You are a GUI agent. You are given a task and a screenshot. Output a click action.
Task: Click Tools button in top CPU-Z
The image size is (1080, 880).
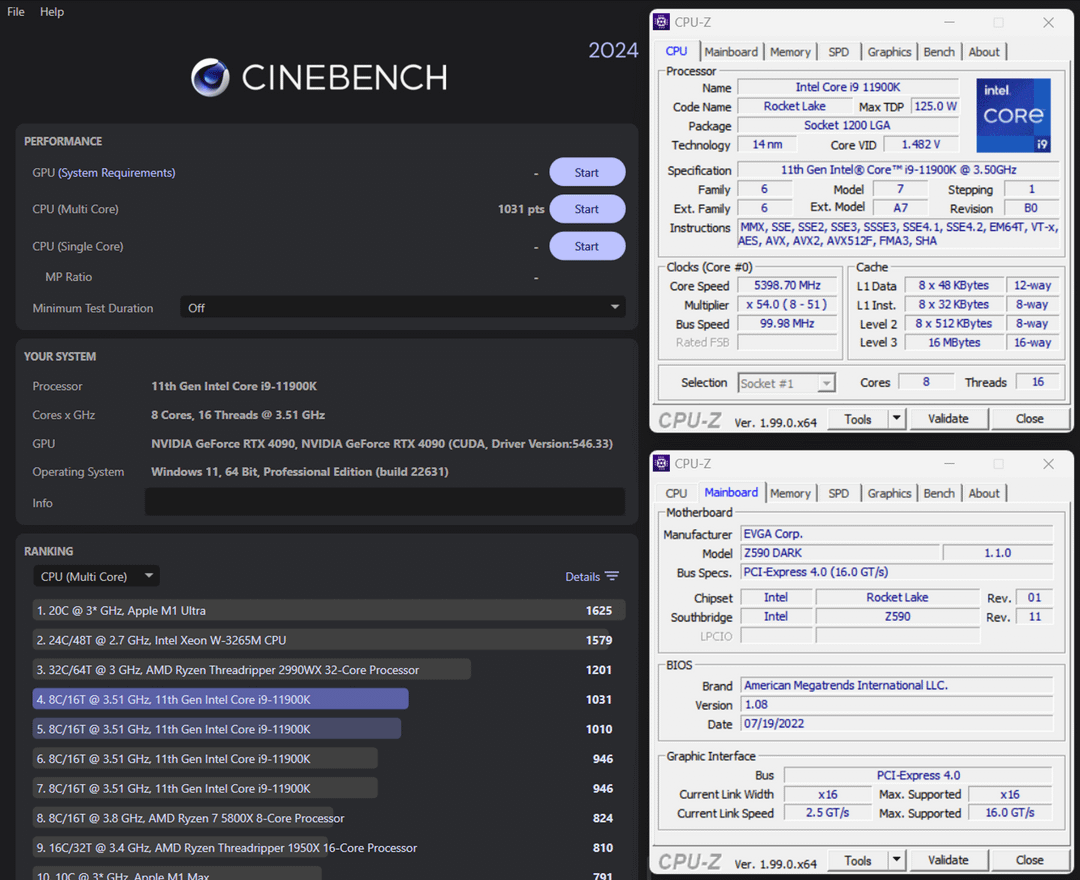coord(858,419)
